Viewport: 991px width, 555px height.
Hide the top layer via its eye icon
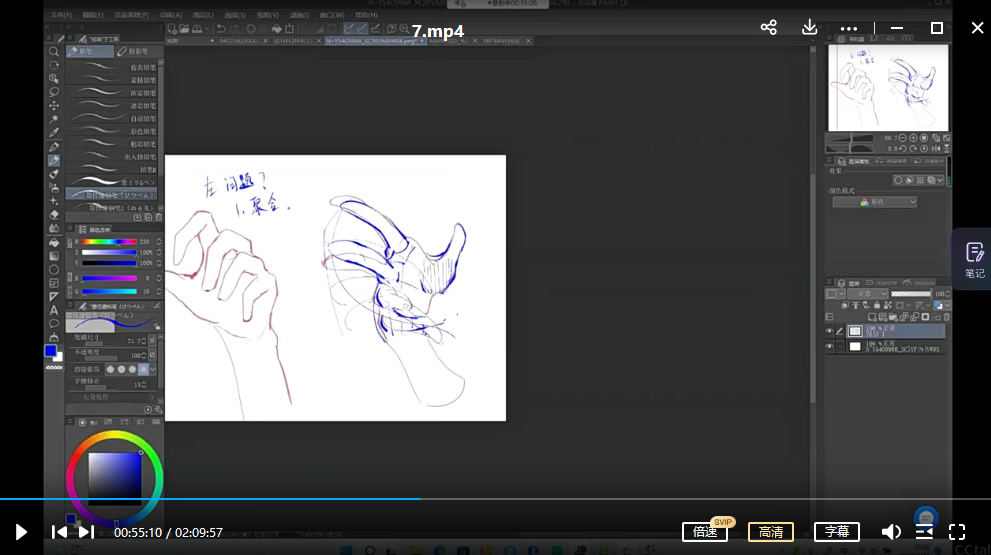point(830,331)
